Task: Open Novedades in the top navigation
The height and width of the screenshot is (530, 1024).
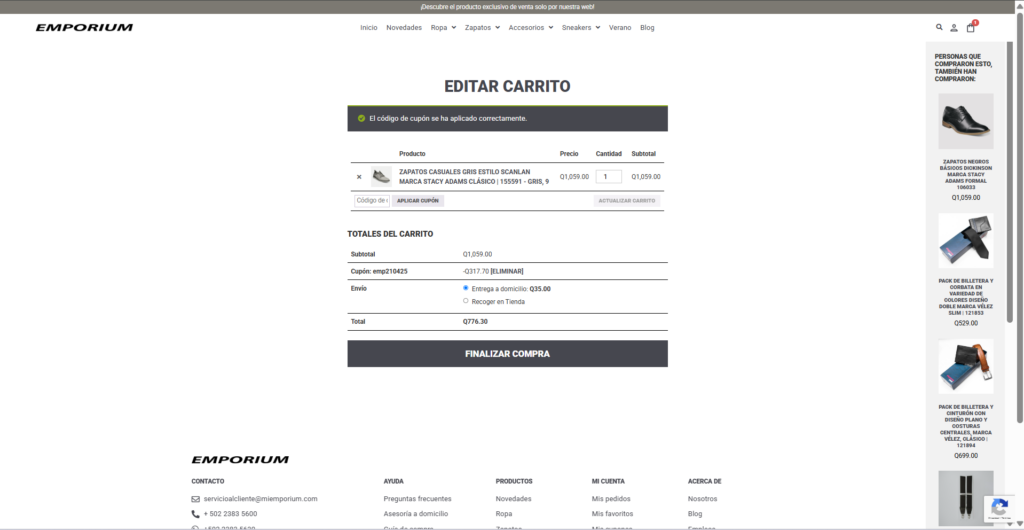Action: [404, 27]
